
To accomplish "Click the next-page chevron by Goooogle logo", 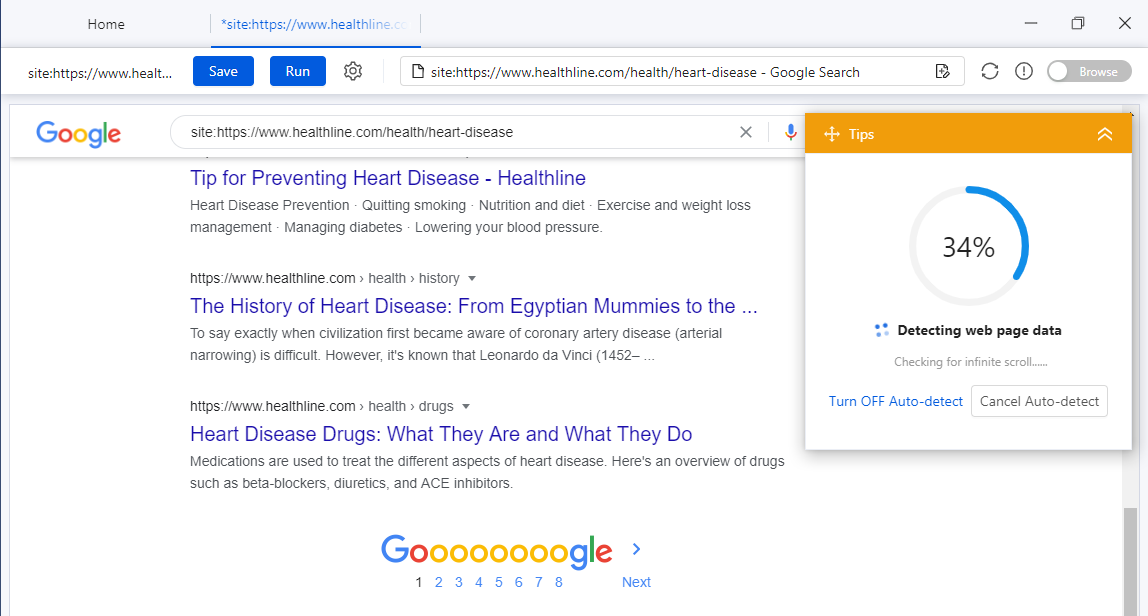I will click(x=636, y=549).
